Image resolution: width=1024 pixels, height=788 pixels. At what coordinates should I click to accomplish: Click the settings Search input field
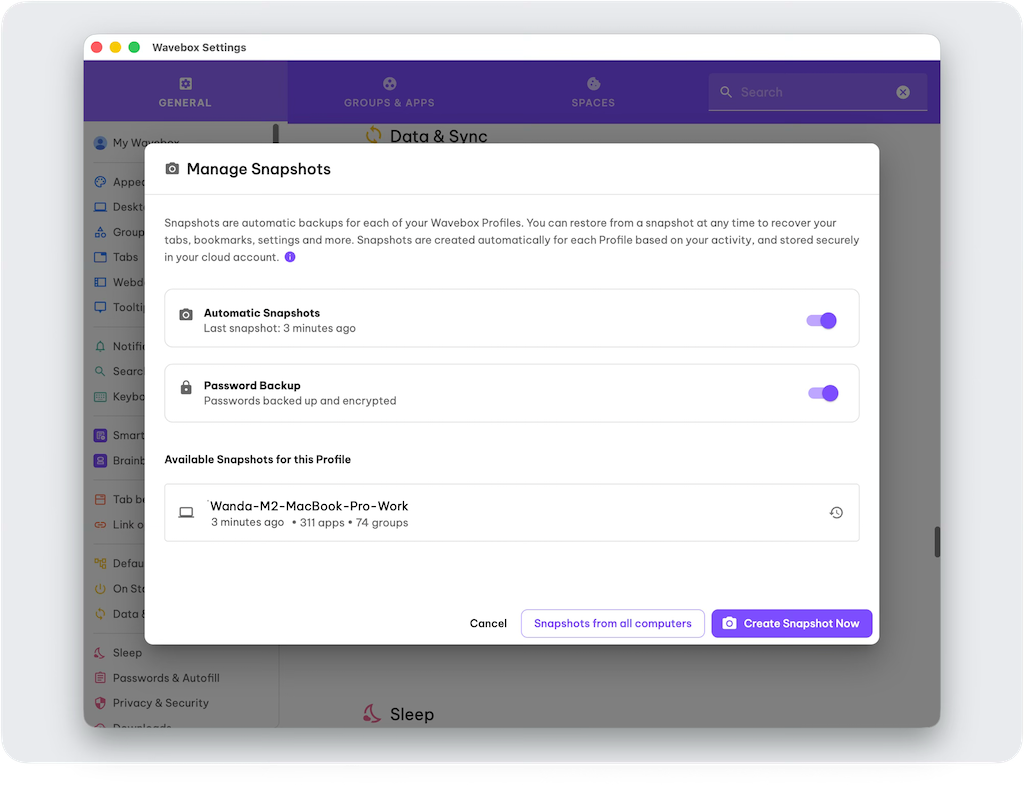point(812,92)
